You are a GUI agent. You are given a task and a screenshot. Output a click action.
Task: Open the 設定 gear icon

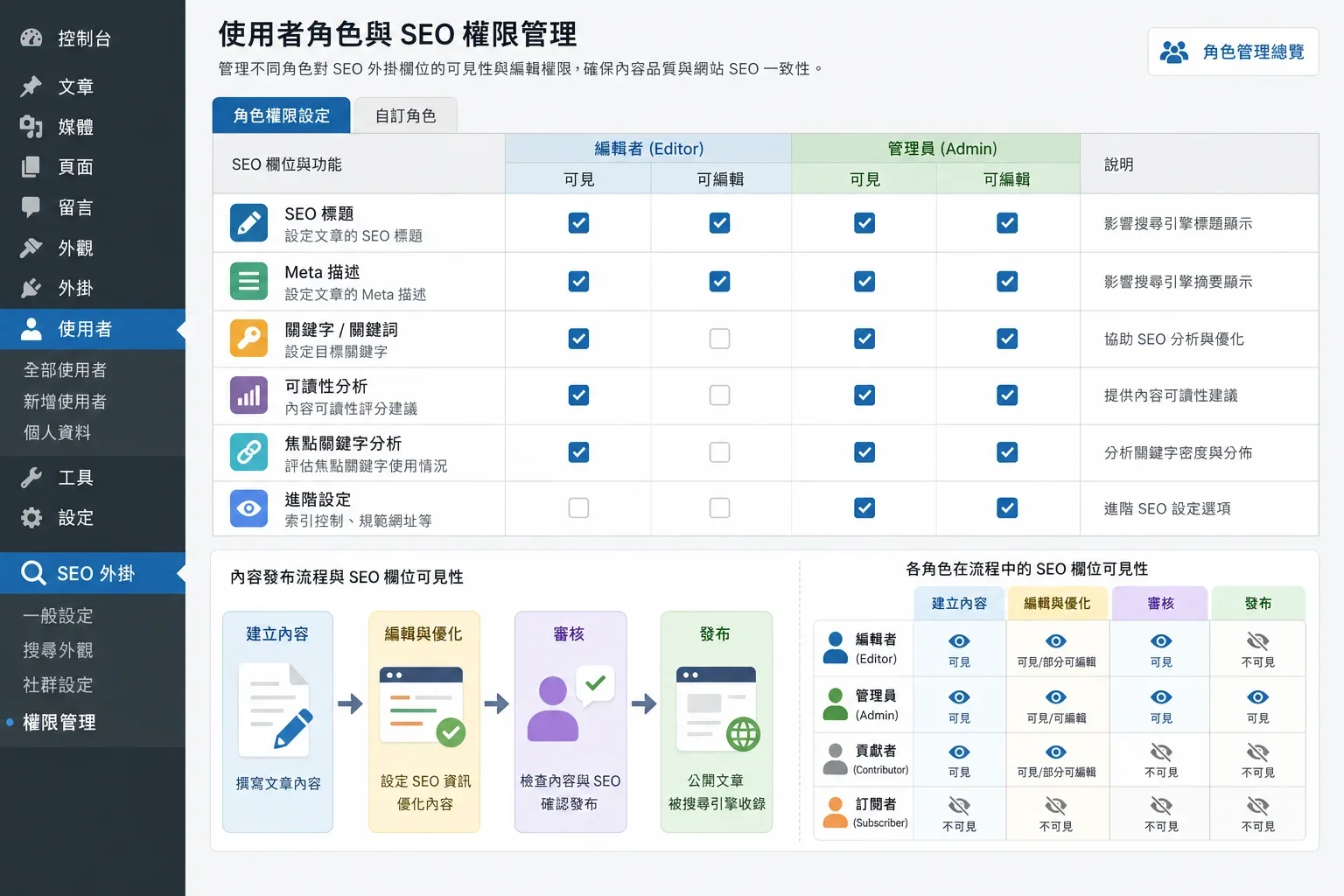31,517
